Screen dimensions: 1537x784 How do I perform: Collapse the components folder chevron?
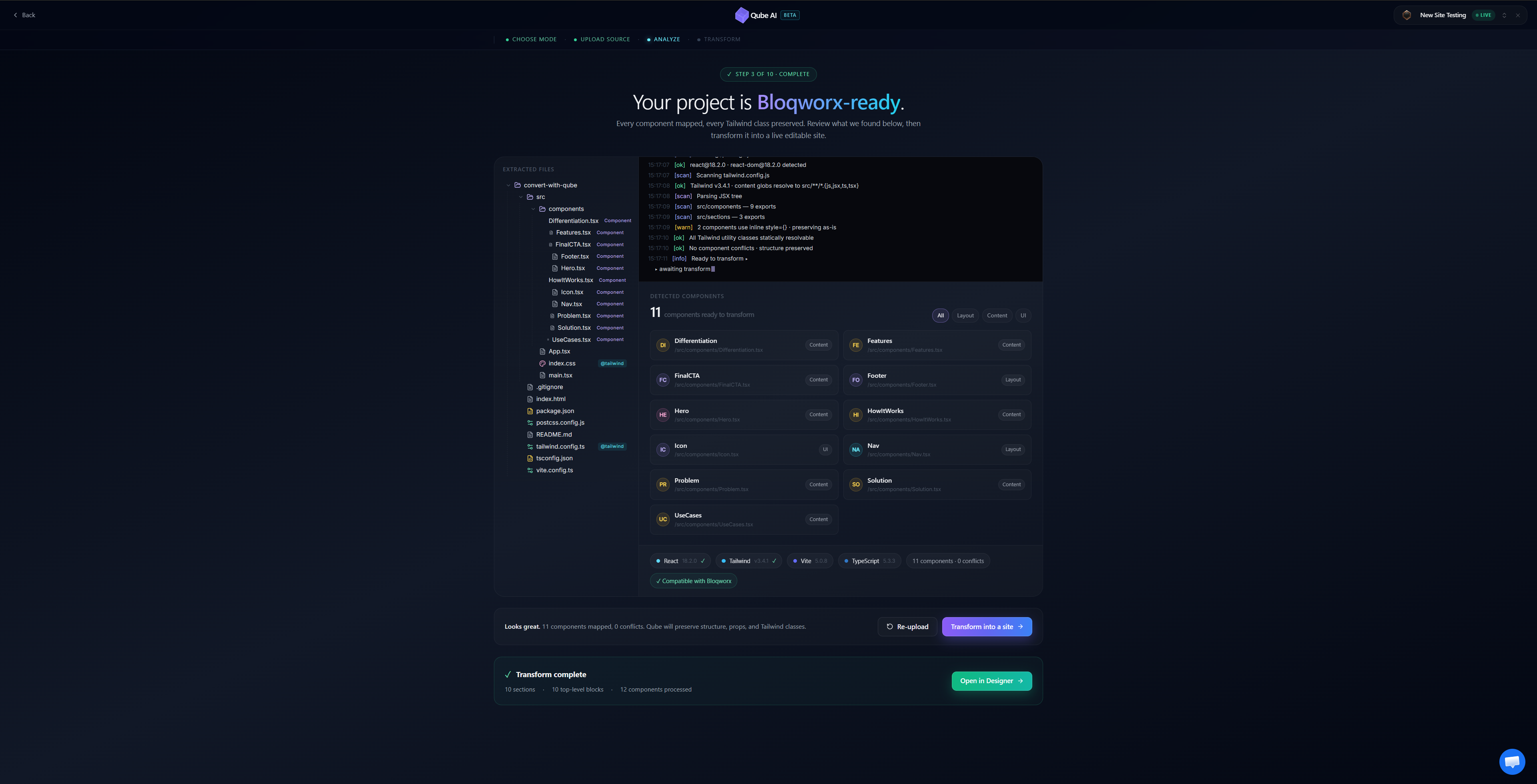click(534, 209)
